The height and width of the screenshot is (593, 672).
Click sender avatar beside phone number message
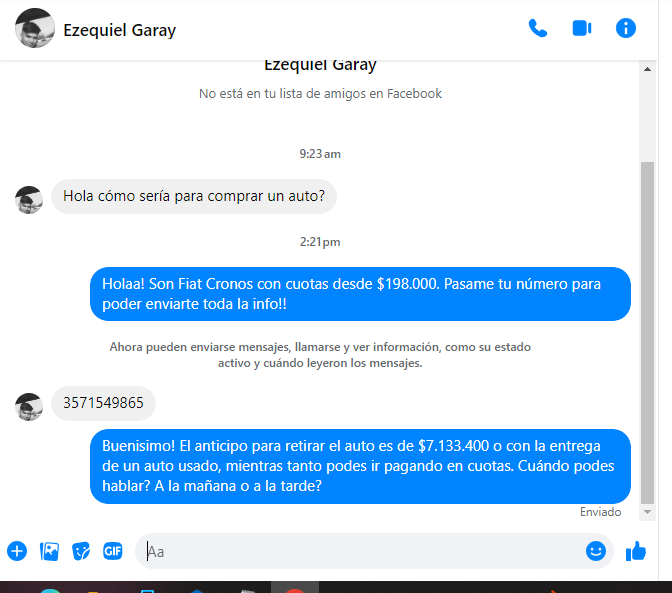[29, 407]
